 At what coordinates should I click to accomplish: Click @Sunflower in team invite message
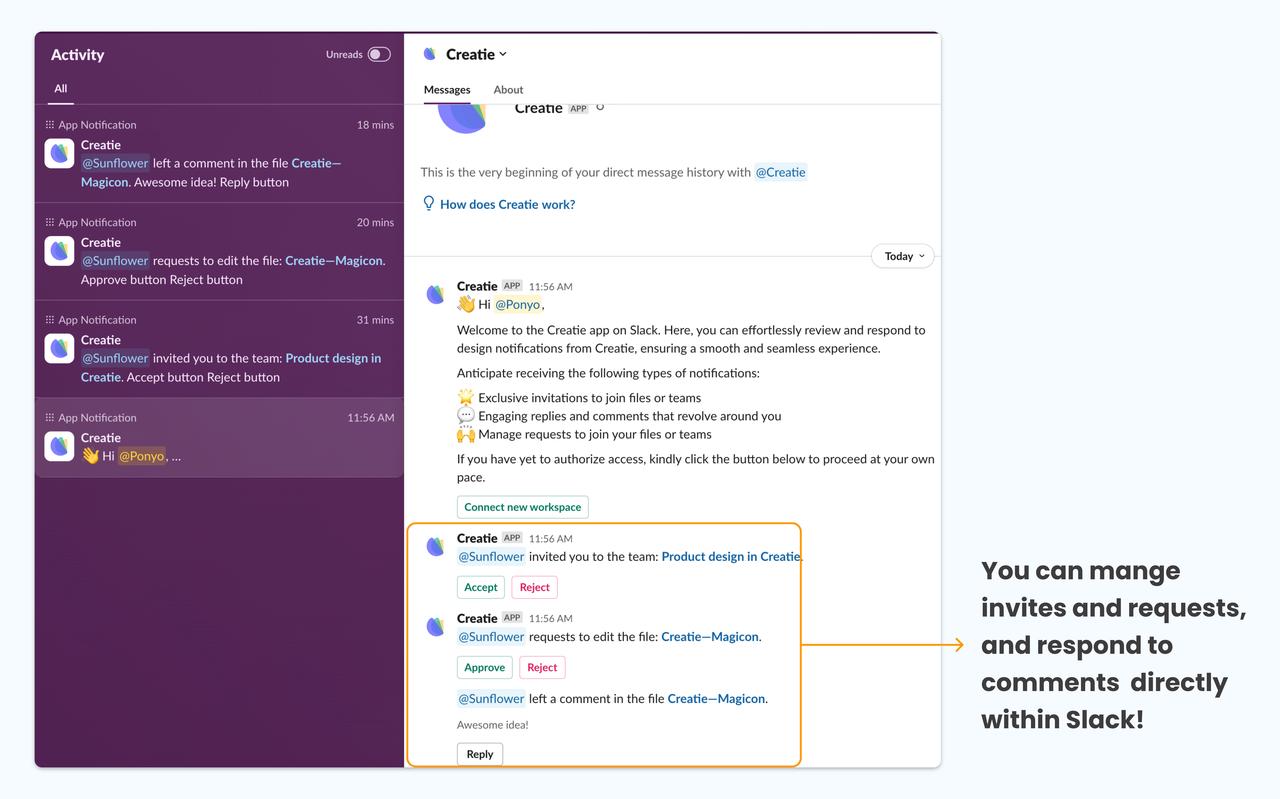tap(491, 556)
